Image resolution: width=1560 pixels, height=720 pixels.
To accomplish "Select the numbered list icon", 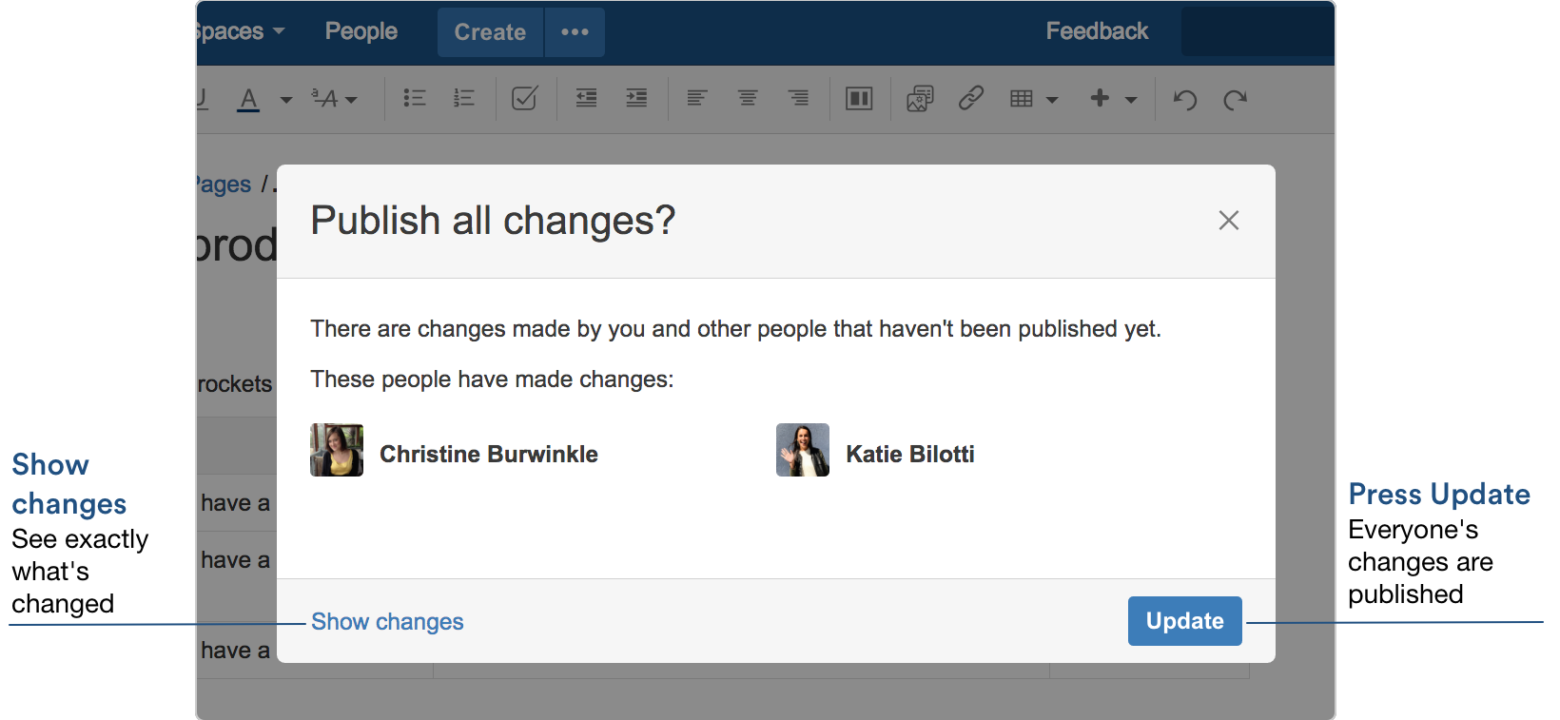I will 464,98.
